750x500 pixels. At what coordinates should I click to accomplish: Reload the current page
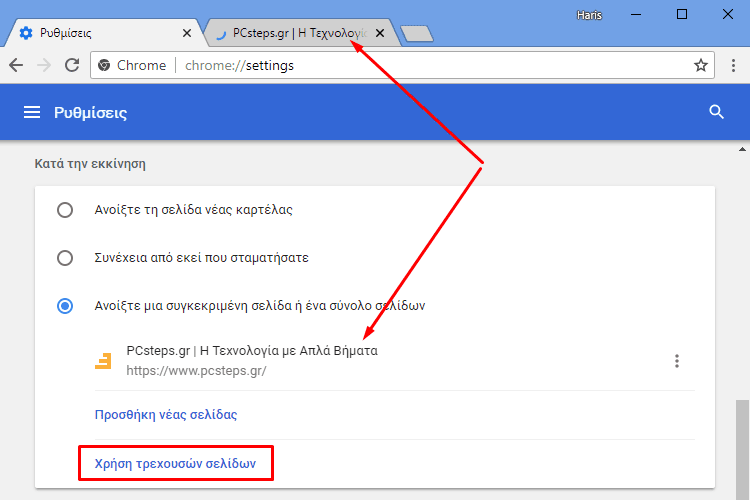pyautogui.click(x=72, y=65)
